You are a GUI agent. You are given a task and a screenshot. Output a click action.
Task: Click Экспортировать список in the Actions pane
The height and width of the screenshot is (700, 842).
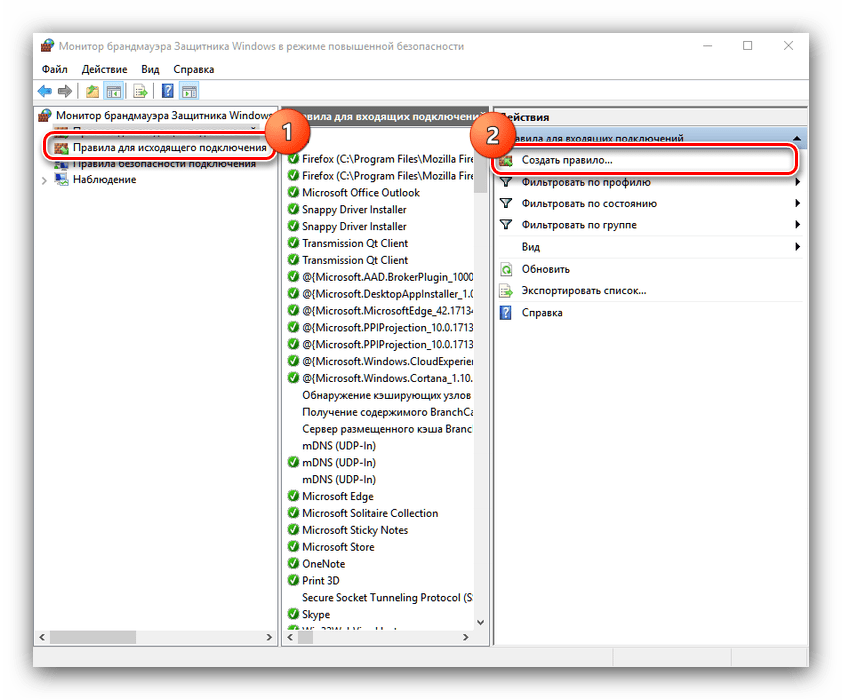pos(583,291)
